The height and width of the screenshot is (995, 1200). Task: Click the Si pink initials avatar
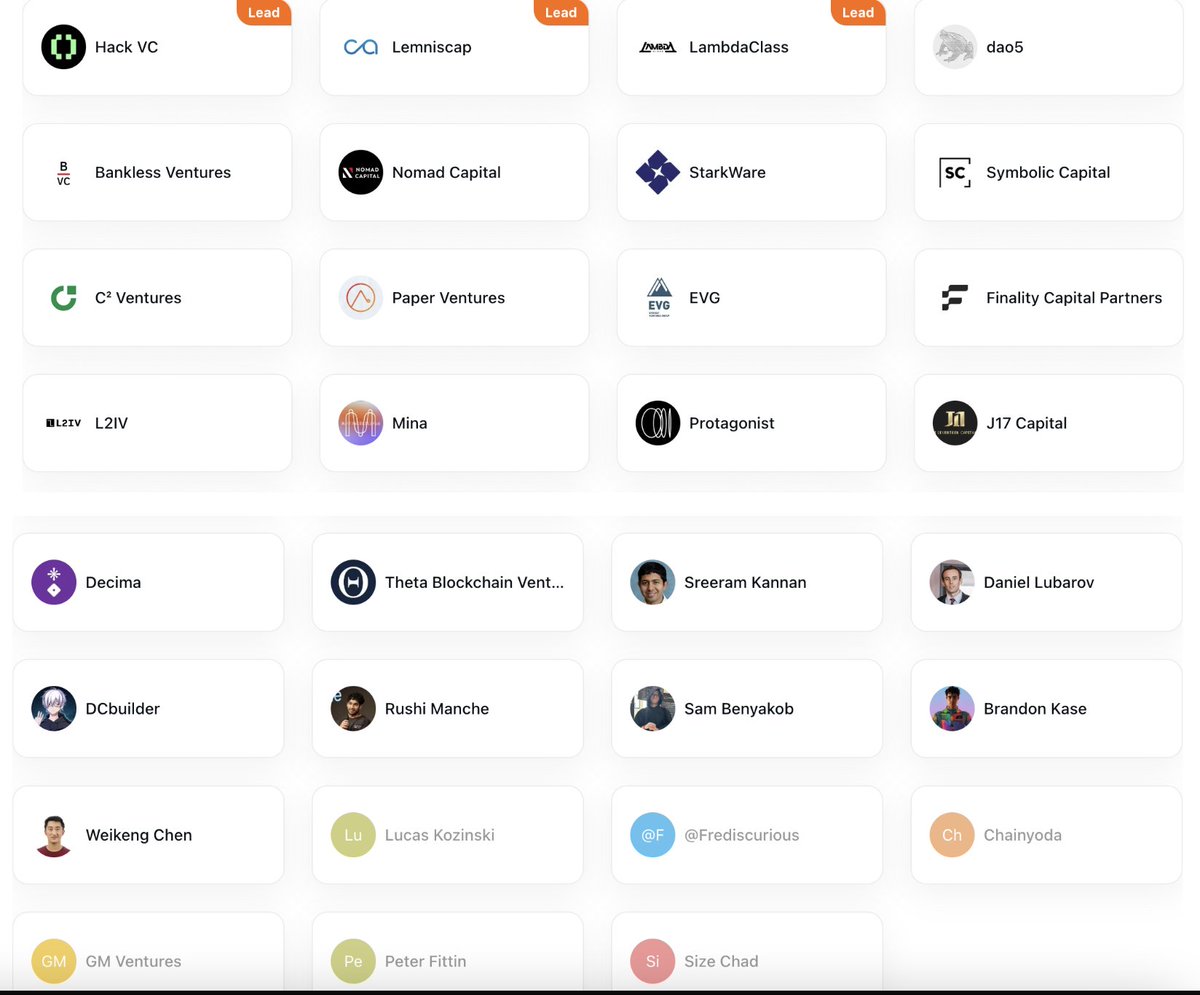point(653,961)
